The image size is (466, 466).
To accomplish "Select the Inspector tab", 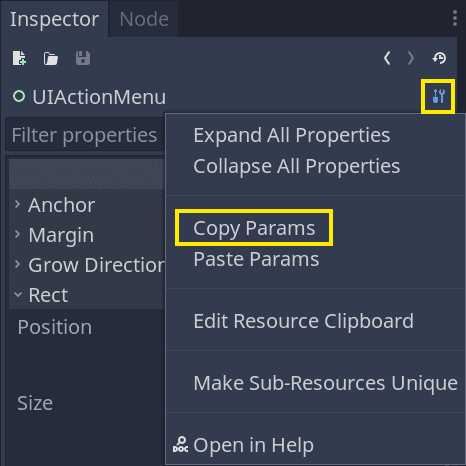I will [x=54, y=19].
